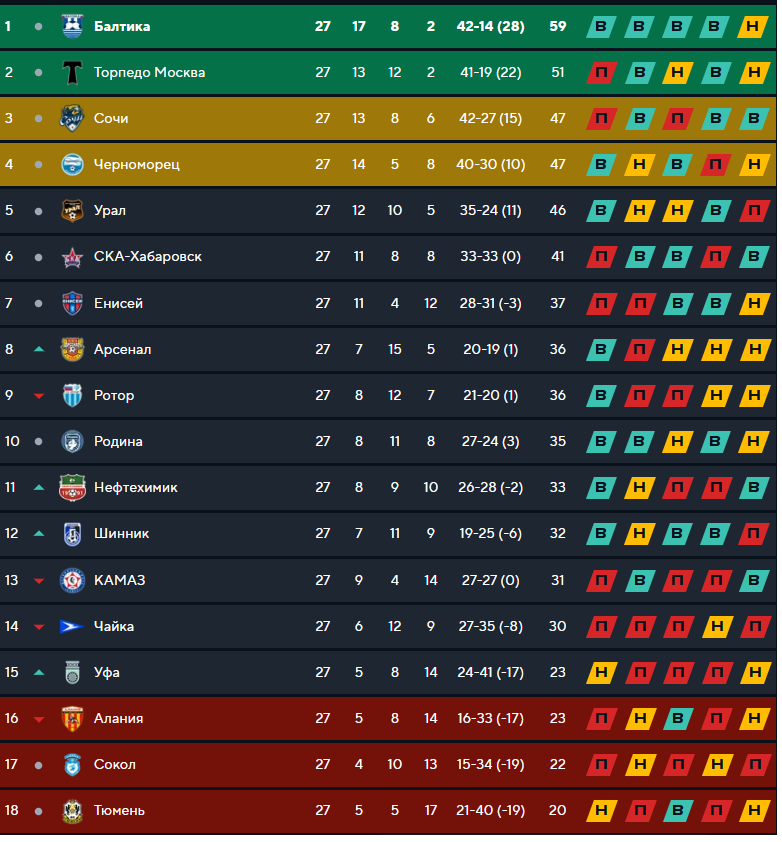
Task: Click the green up arrow beside Арсенал
Action: click(39, 349)
